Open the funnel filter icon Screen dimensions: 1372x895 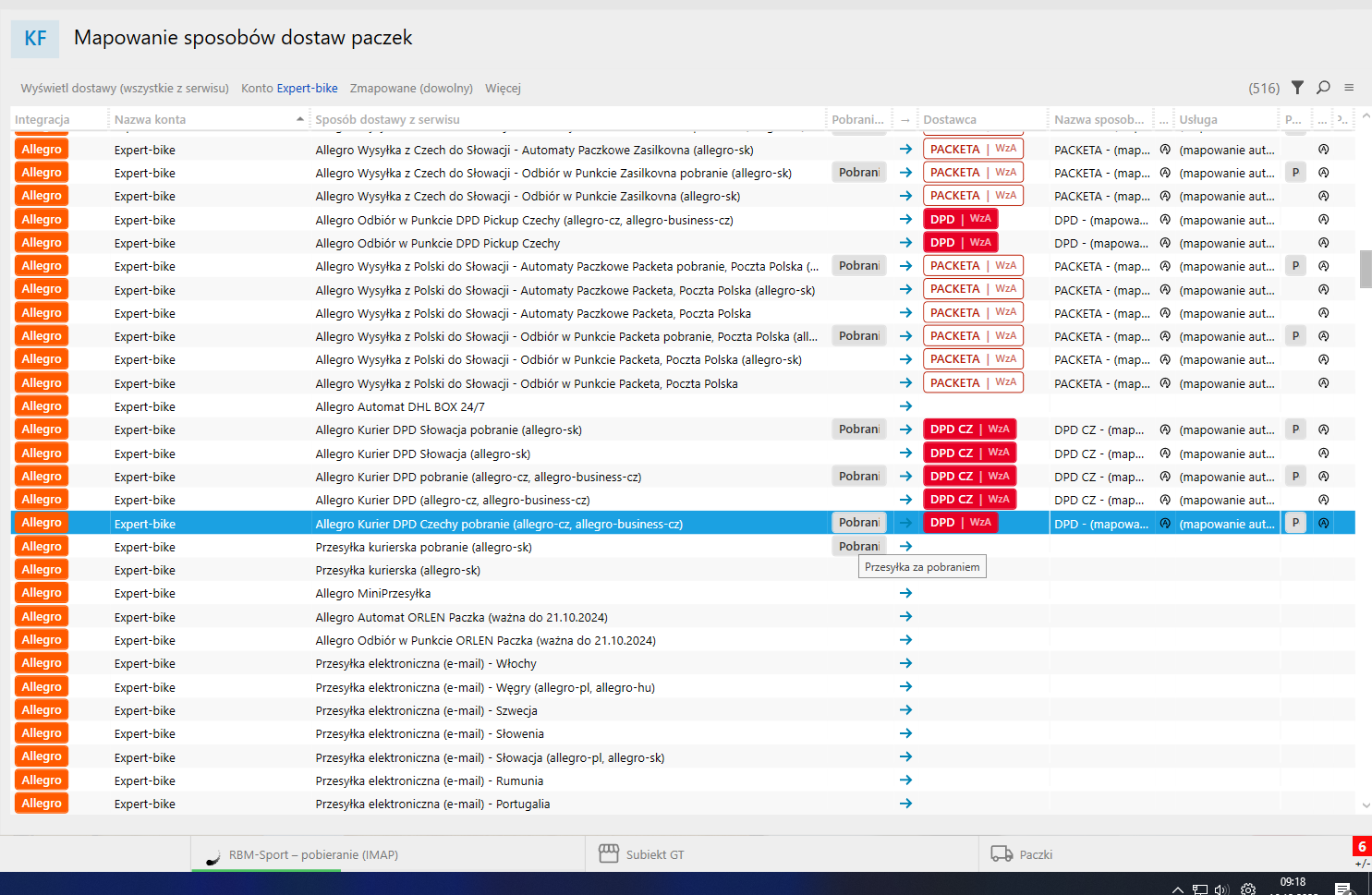point(1297,88)
